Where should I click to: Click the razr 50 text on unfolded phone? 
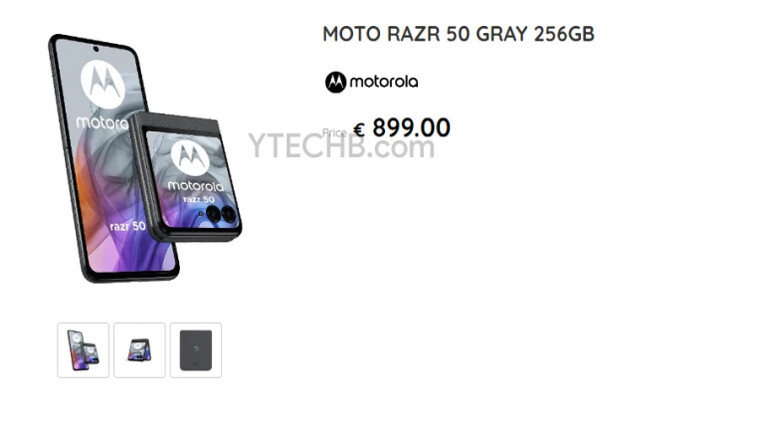point(127,226)
